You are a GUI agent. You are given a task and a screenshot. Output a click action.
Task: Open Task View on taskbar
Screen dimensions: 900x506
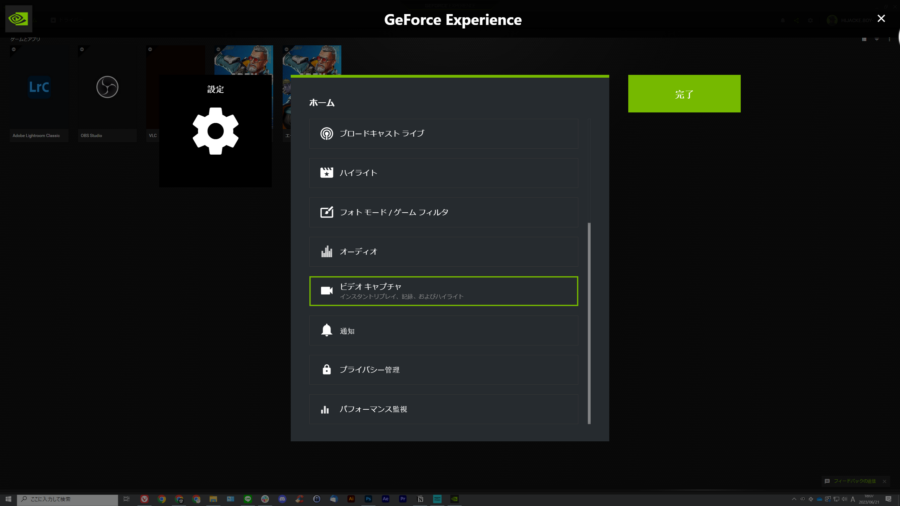[x=126, y=499]
